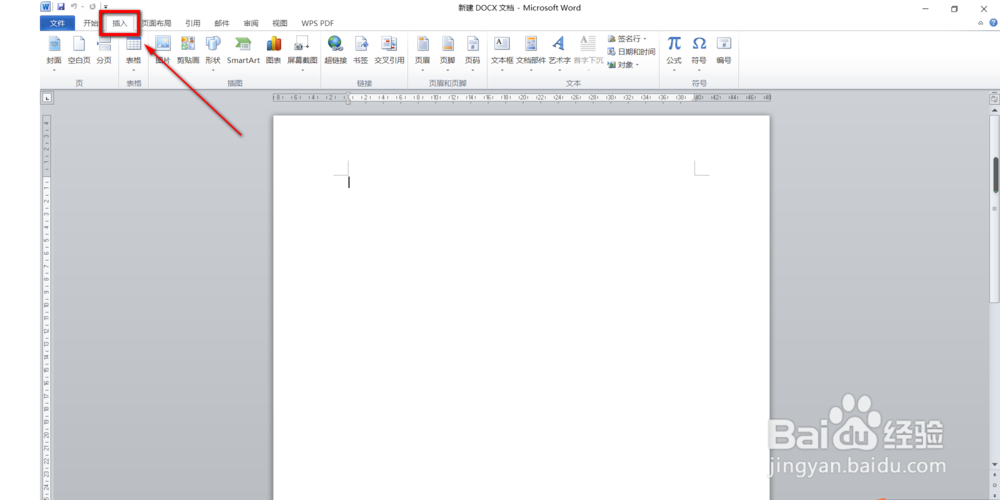The height and width of the screenshot is (500, 1000).
Task: Expand the text box (文本框) dropdown
Action: (502, 70)
